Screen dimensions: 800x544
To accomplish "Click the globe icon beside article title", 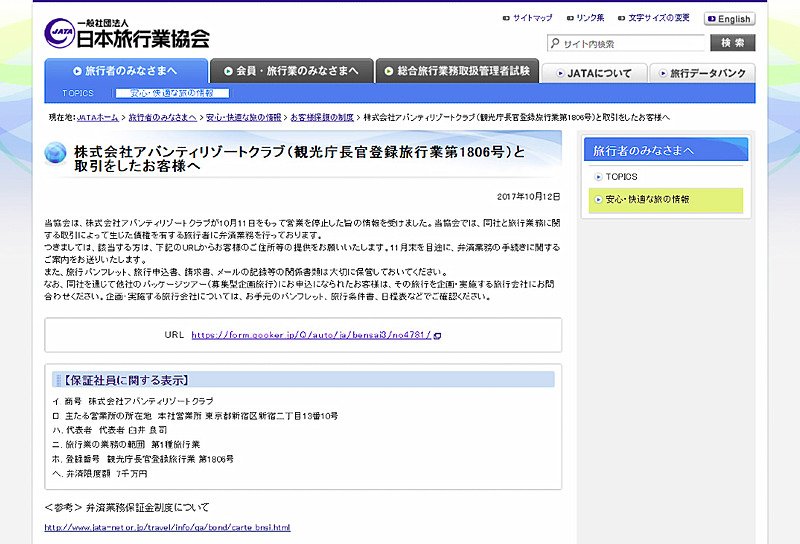I will pyautogui.click(x=55, y=153).
